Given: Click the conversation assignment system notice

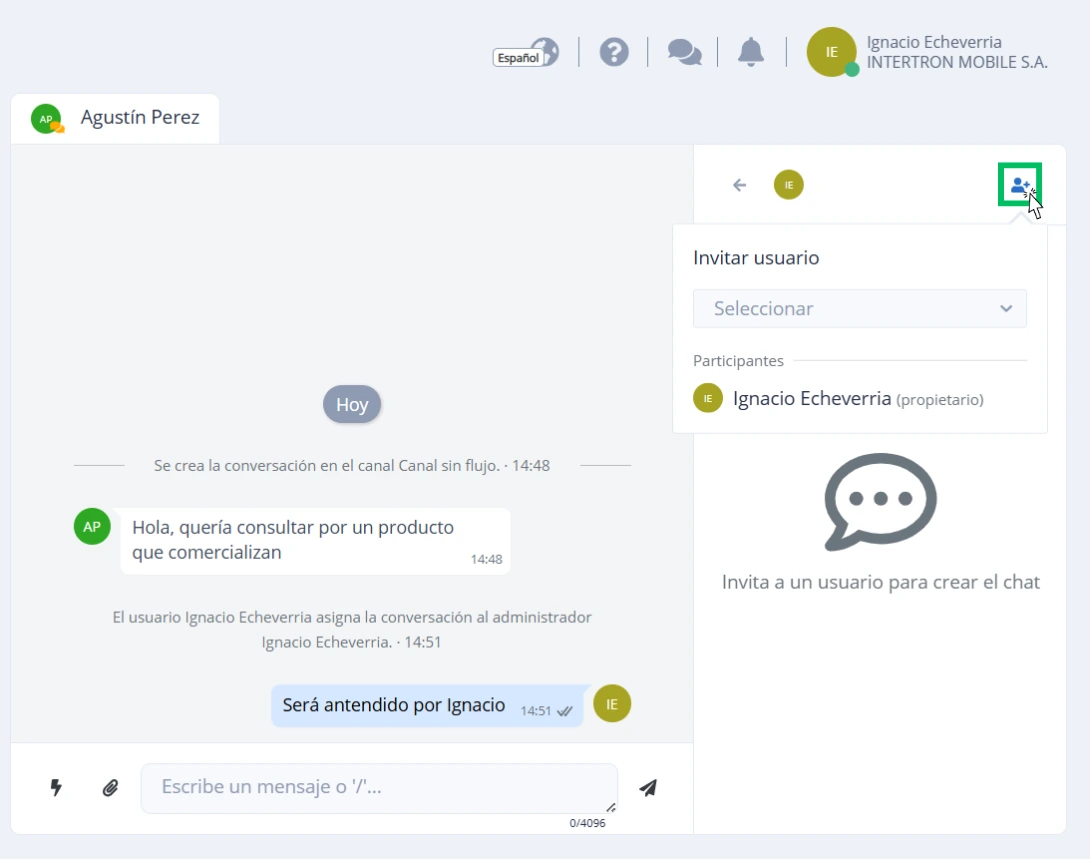Looking at the screenshot, I should pyautogui.click(x=352, y=629).
